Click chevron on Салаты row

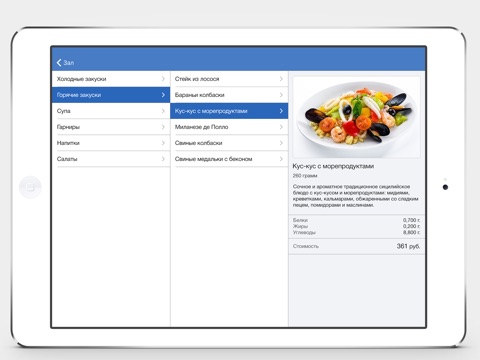pos(163,159)
